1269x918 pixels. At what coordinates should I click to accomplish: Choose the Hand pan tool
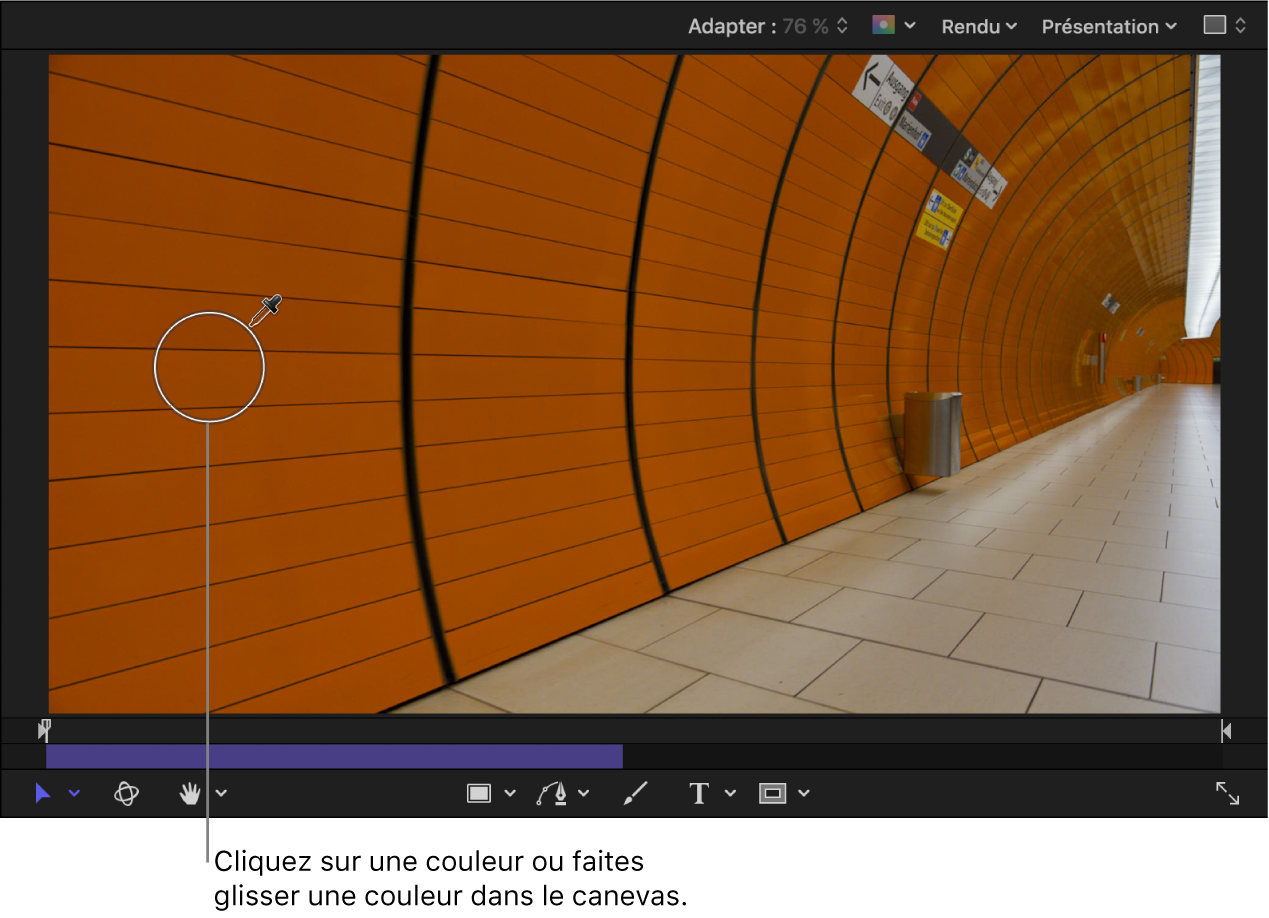tap(190, 793)
